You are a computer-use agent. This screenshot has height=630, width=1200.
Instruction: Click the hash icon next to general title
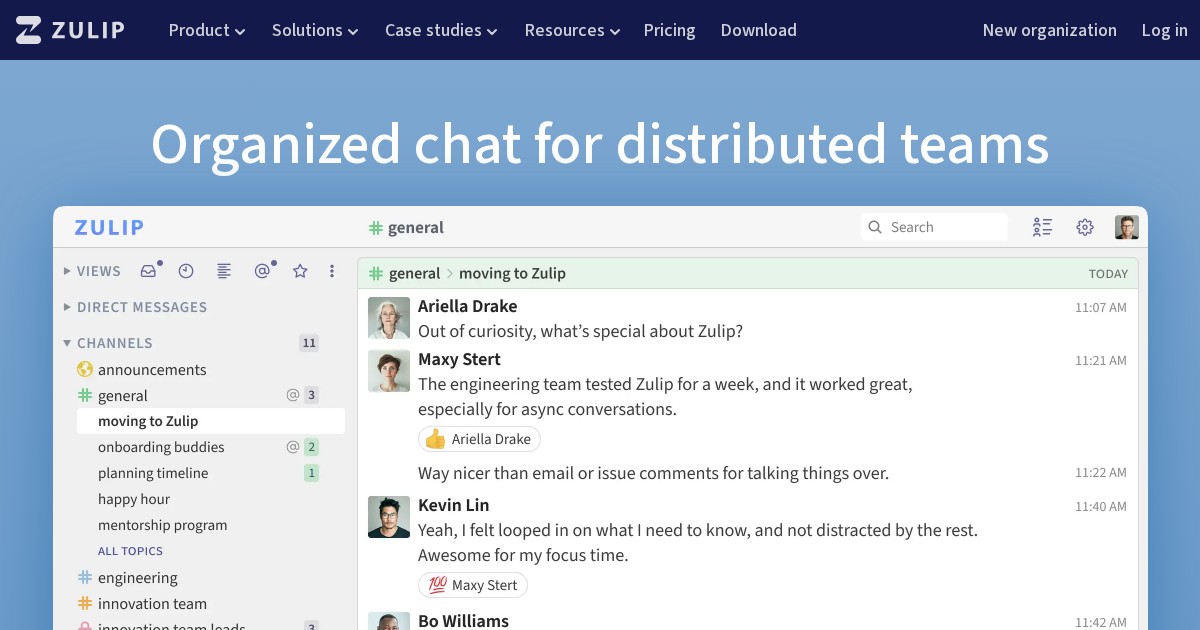pos(376,228)
